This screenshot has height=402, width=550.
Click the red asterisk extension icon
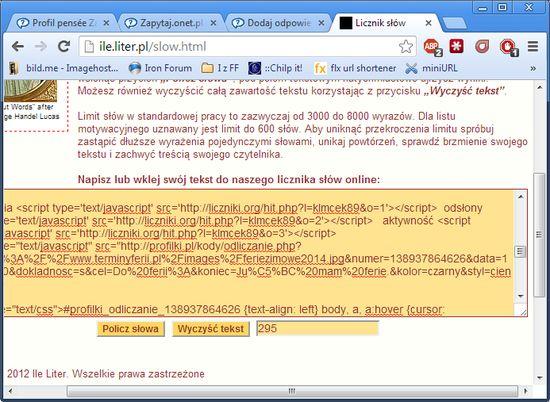pyautogui.click(x=456, y=46)
